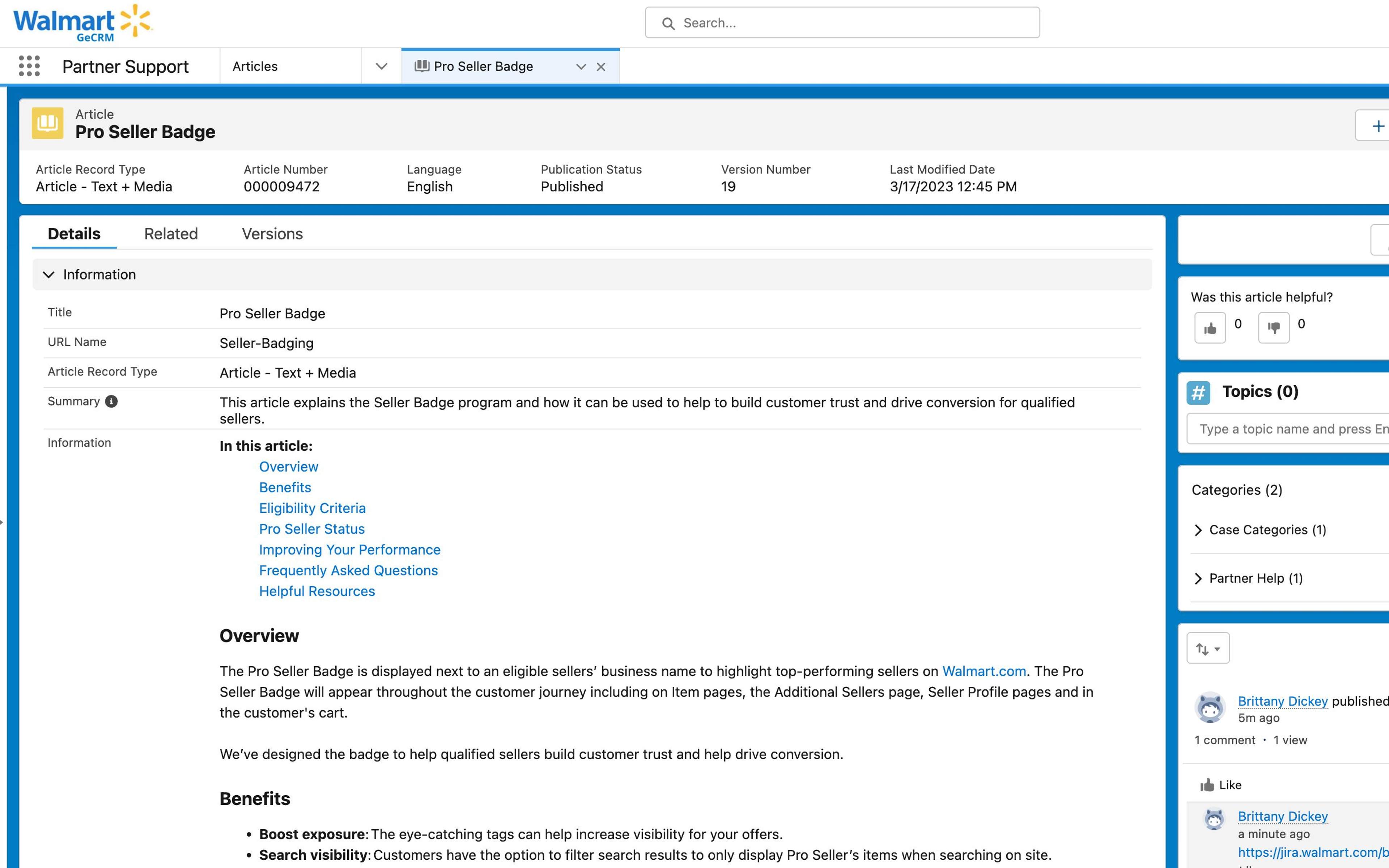
Task: Jump to the Overview section link
Action: click(288, 467)
